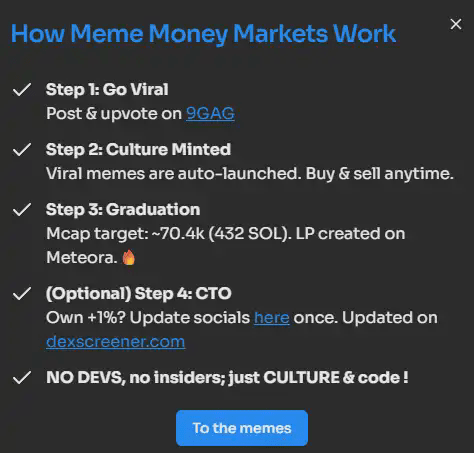The width and height of the screenshot is (474, 453).
Task: Click the checkmark beside Optional Step 4: CTO
Action: 22,294
